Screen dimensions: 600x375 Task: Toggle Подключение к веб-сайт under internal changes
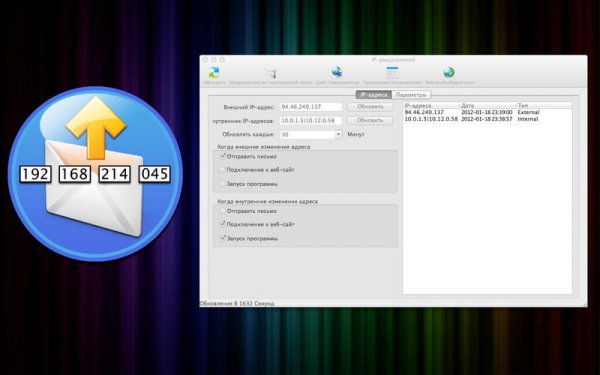click(223, 224)
